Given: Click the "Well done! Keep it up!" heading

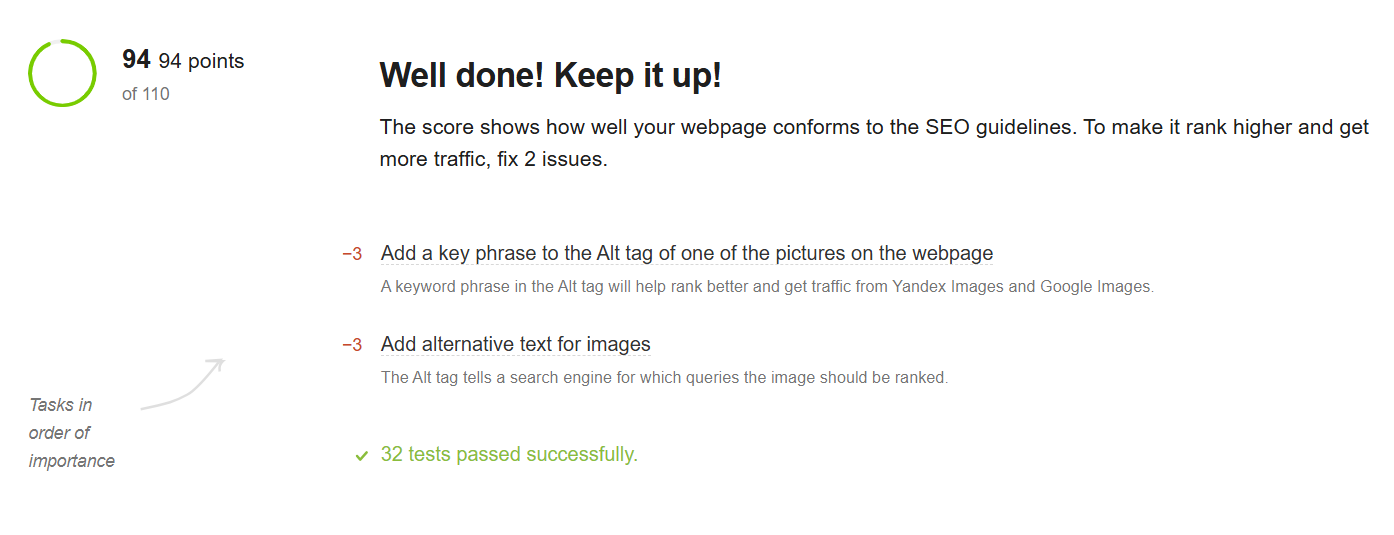Looking at the screenshot, I should pos(550,76).
